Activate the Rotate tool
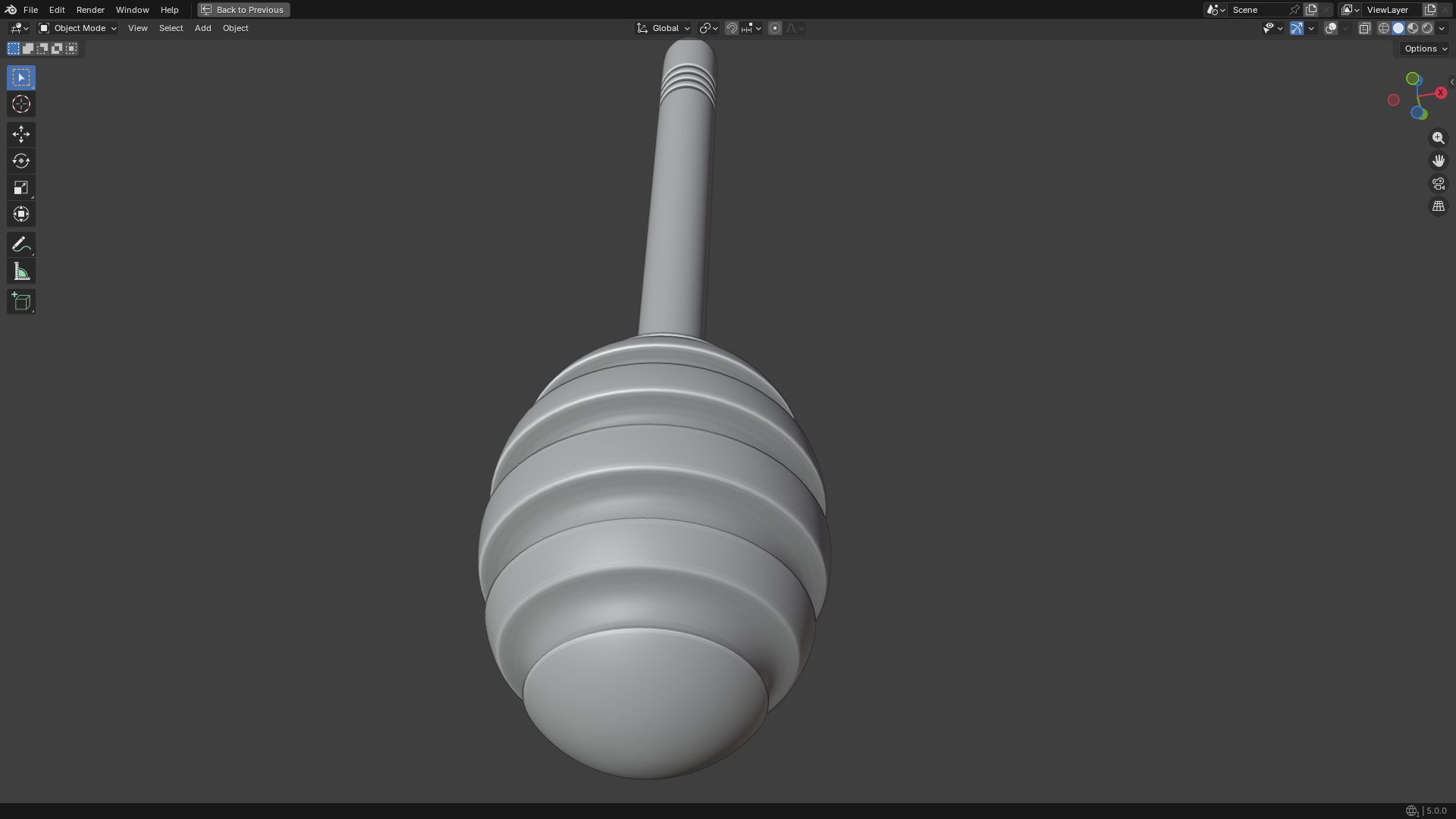This screenshot has height=819, width=1456. click(x=21, y=161)
